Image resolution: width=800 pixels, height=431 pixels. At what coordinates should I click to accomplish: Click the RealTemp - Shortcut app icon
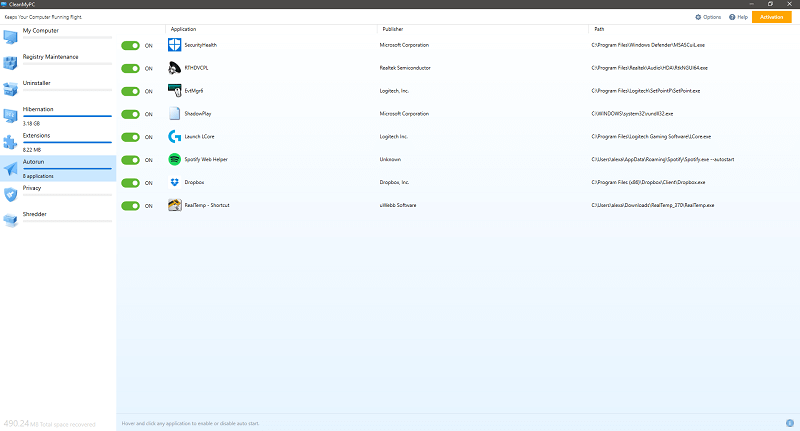174,205
